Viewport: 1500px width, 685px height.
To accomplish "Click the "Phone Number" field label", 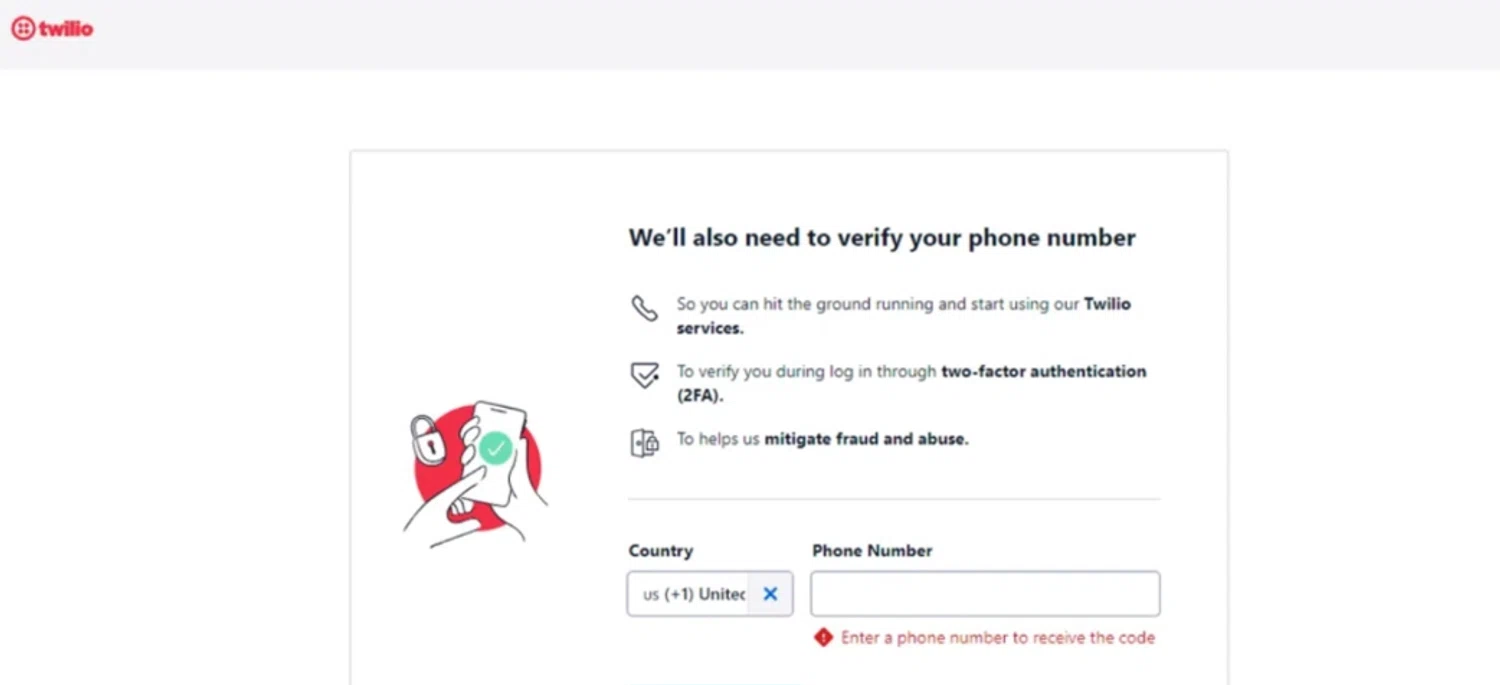I will pos(872,551).
